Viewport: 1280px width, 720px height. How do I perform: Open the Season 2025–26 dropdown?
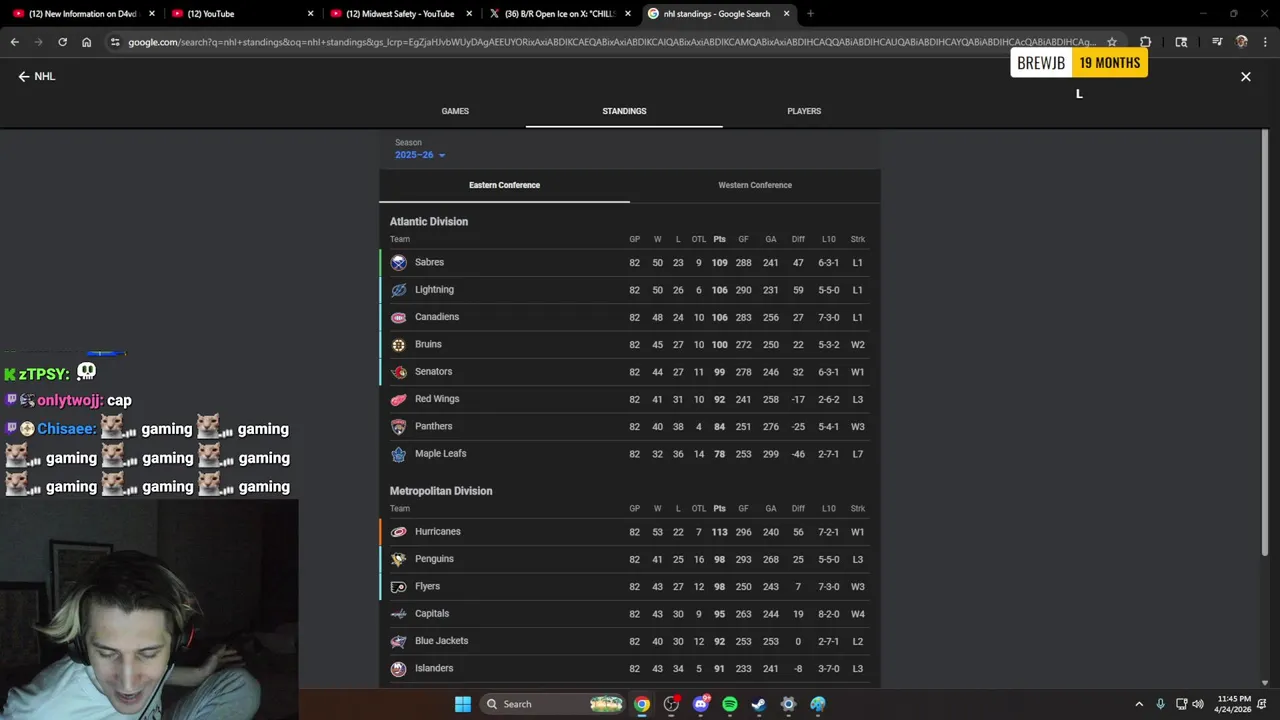420,155
